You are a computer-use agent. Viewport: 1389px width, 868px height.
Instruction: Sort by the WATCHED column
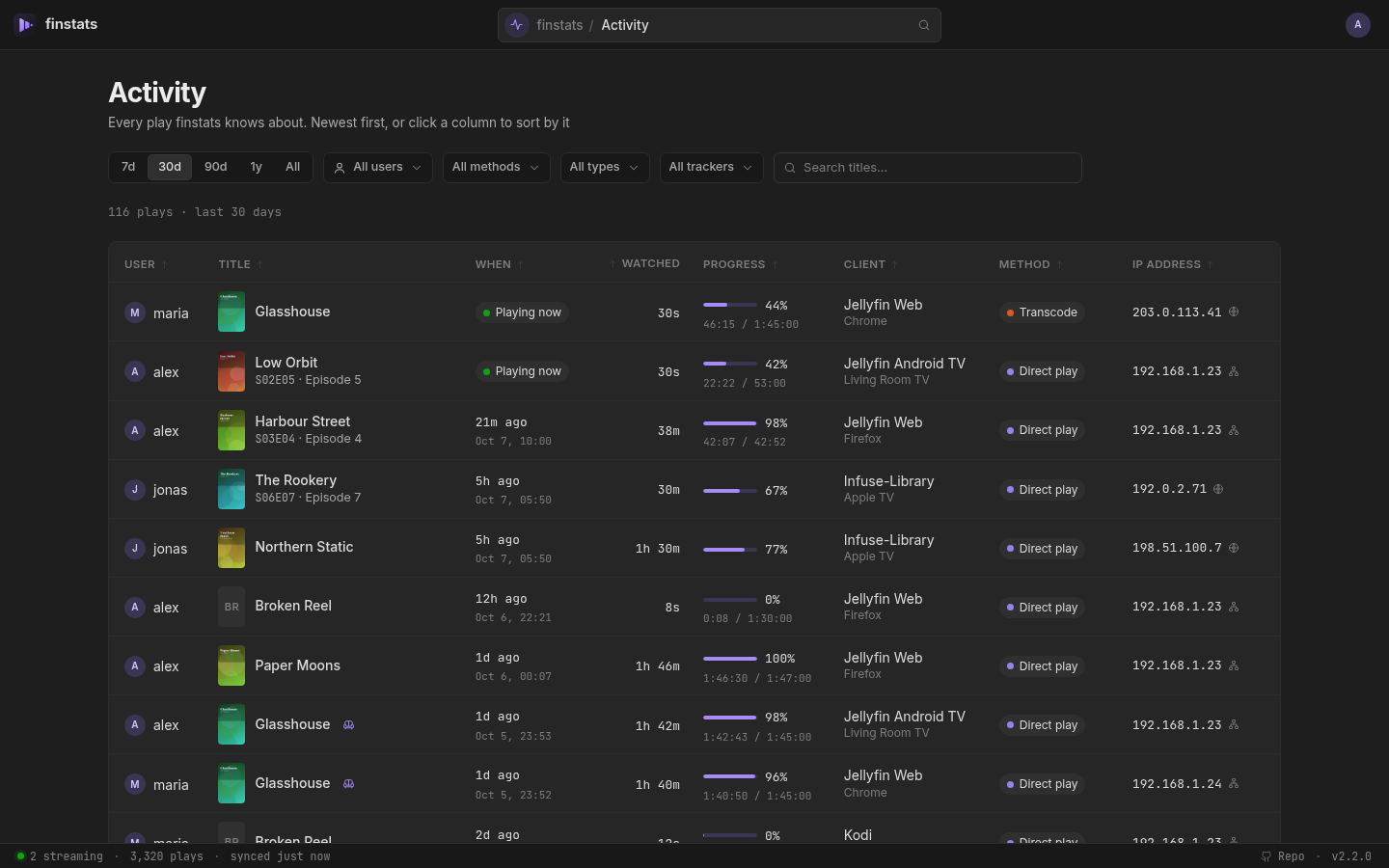point(644,263)
